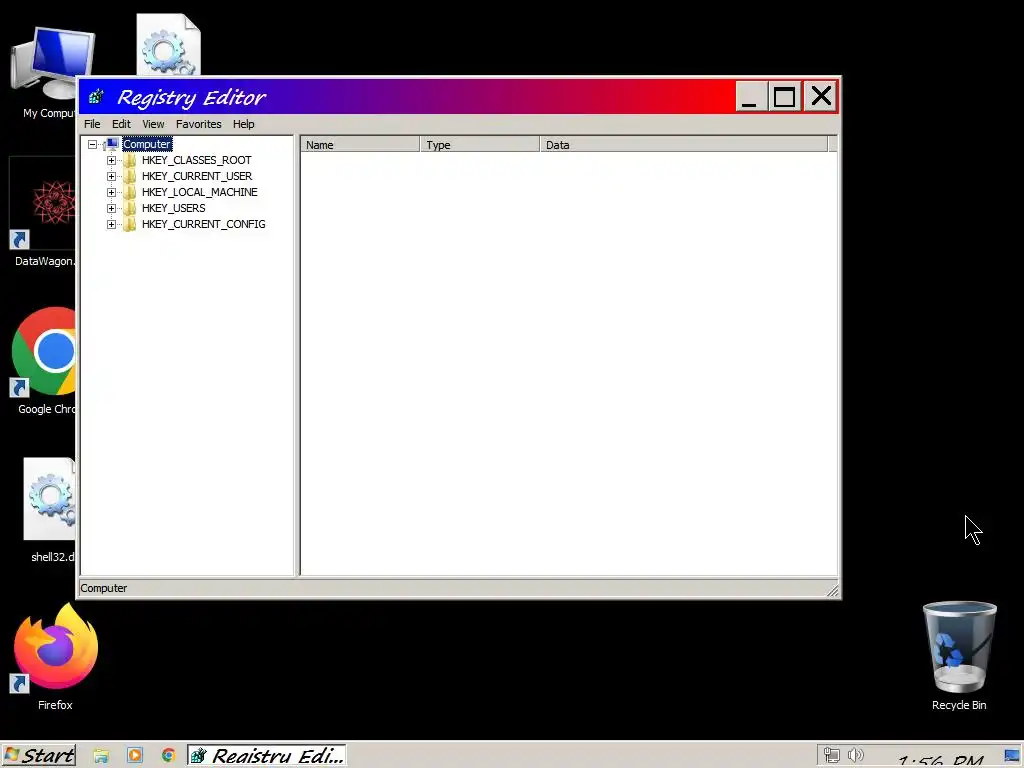Select the Computer tree label
Image resolution: width=1024 pixels, height=768 pixels.
pyautogui.click(x=147, y=144)
